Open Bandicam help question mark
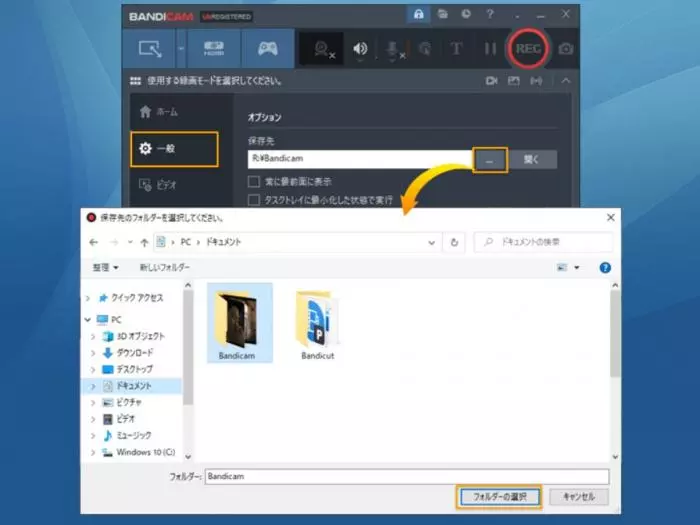Image resolution: width=700 pixels, height=525 pixels. (490, 14)
